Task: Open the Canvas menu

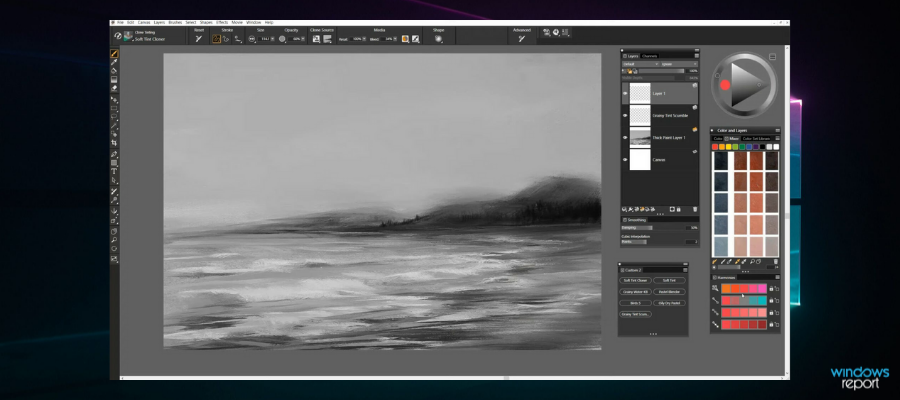Action: [x=144, y=22]
